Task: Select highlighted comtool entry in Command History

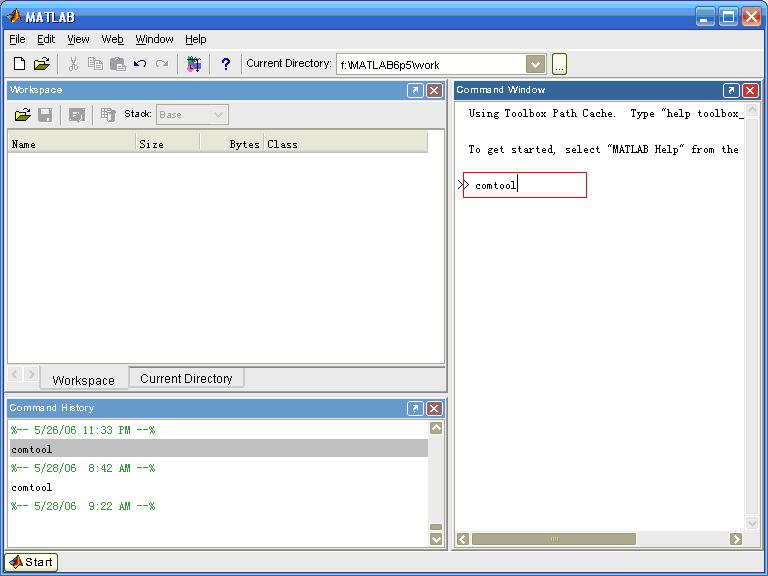Action: pyautogui.click(x=219, y=449)
